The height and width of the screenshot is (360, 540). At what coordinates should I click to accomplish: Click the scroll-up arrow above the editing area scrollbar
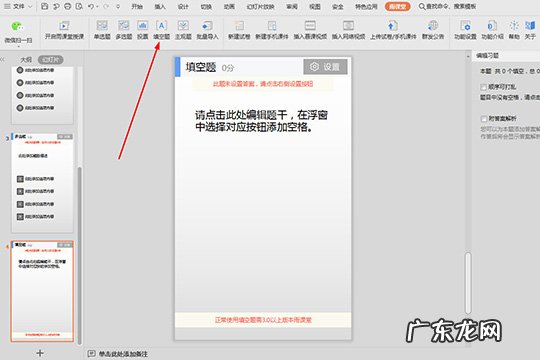coord(468,56)
